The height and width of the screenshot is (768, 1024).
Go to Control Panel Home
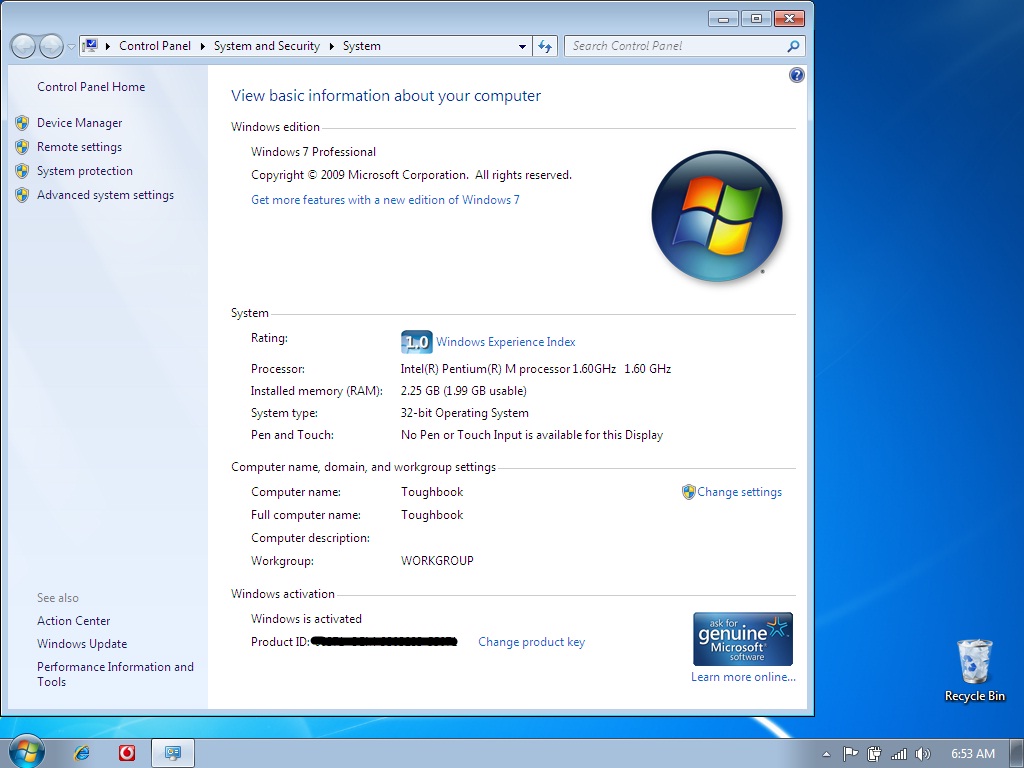[x=91, y=87]
